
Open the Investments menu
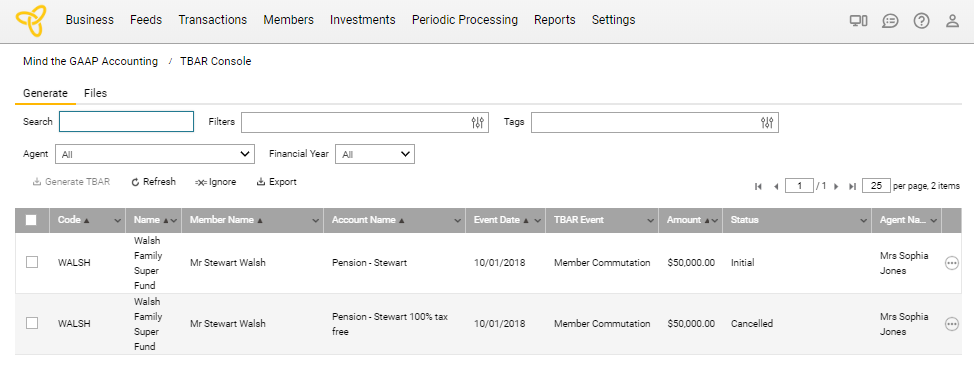pos(363,20)
